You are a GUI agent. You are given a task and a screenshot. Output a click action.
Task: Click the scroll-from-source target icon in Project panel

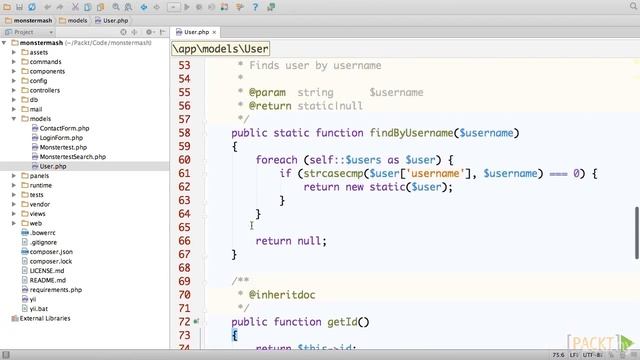click(x=123, y=32)
